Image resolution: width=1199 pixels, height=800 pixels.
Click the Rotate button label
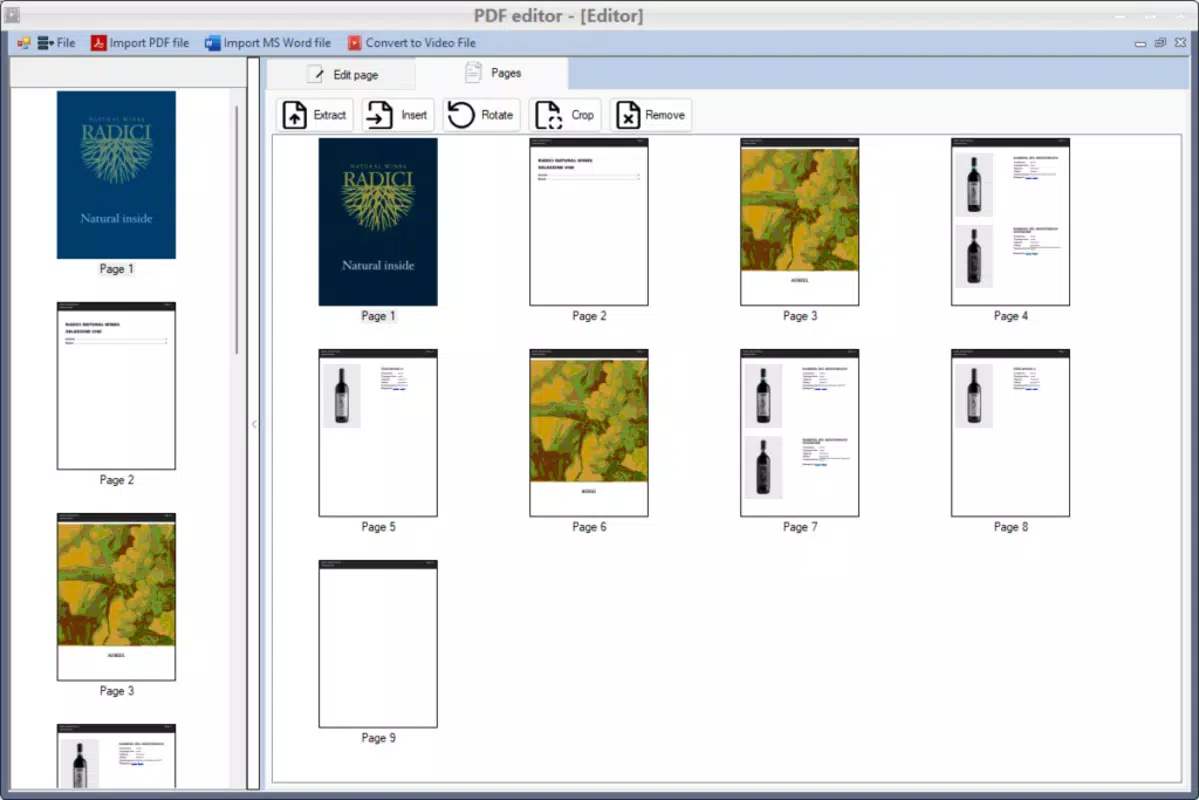point(496,115)
